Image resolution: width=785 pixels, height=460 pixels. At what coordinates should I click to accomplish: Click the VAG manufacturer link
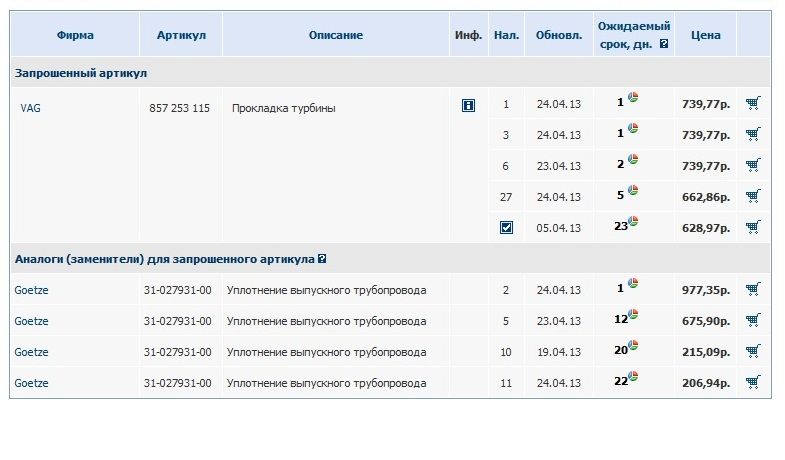[30, 108]
